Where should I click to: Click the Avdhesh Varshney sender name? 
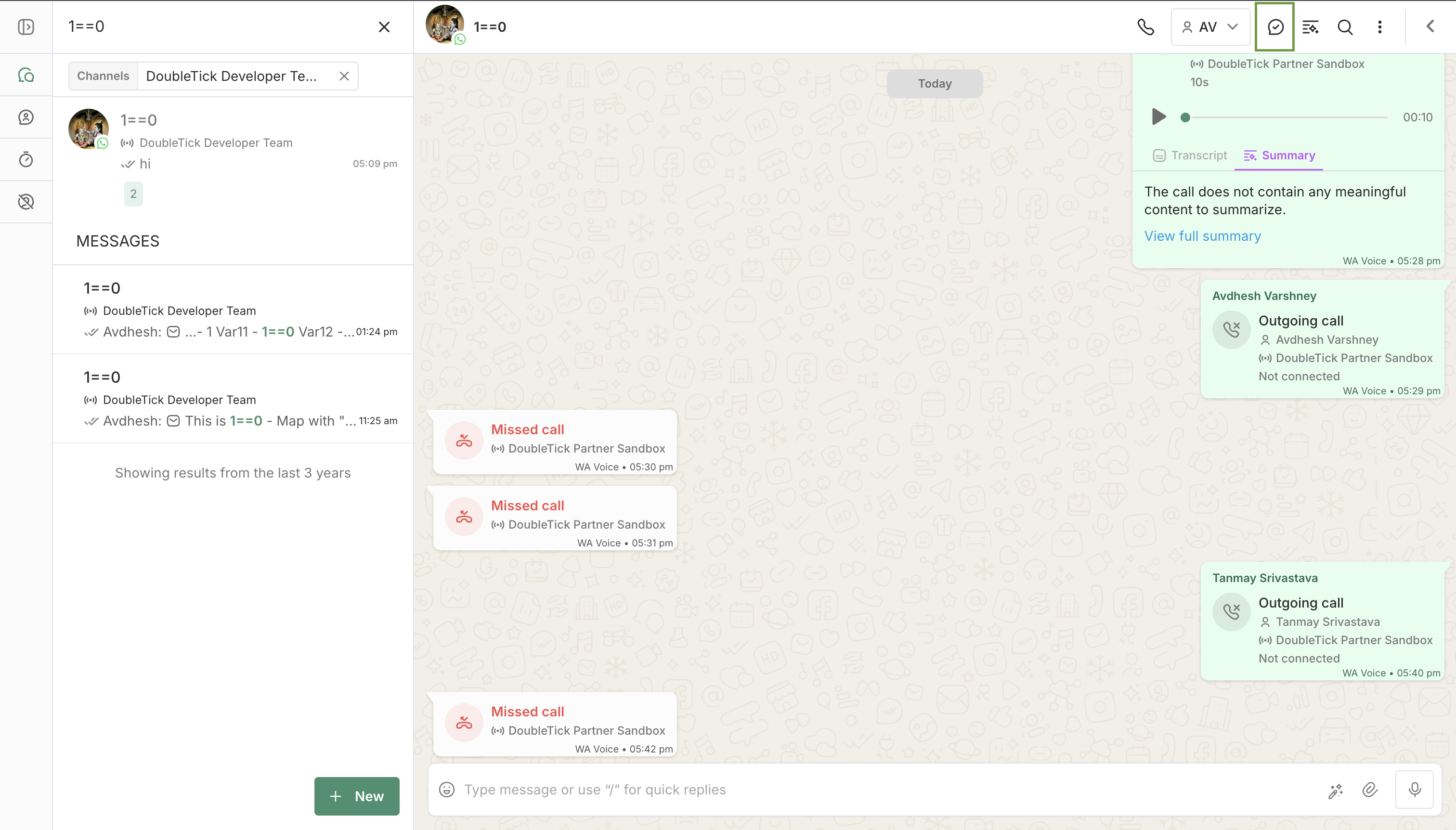(x=1264, y=296)
